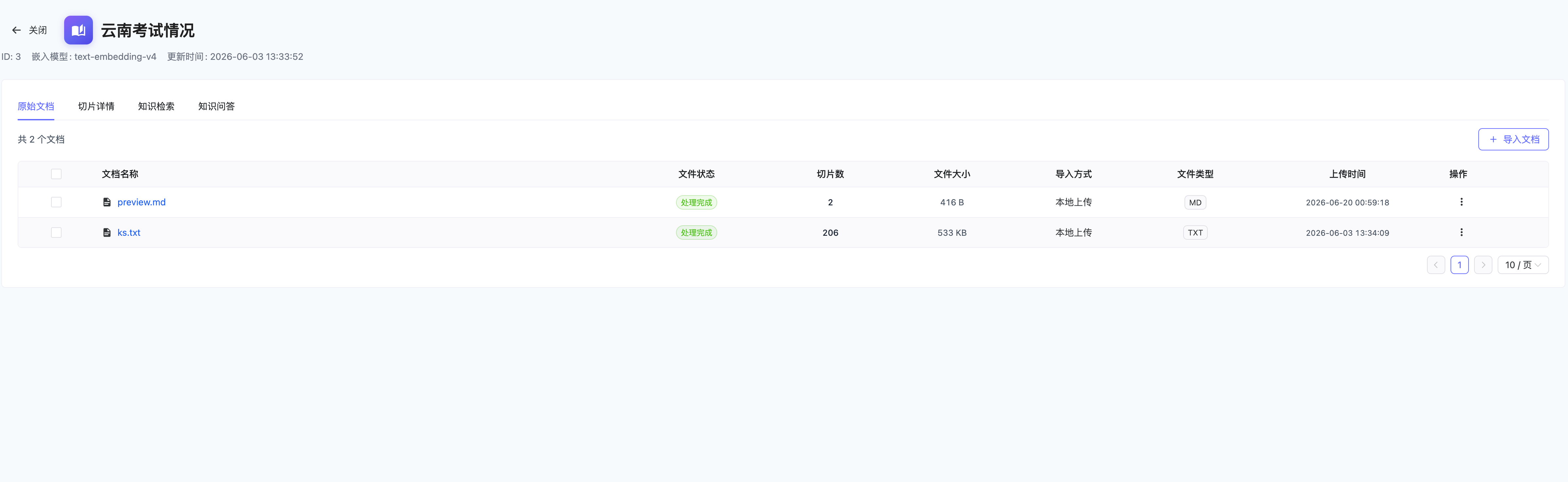The height and width of the screenshot is (482, 1568).
Task: Click the file icon beside ks.txt
Action: (107, 232)
